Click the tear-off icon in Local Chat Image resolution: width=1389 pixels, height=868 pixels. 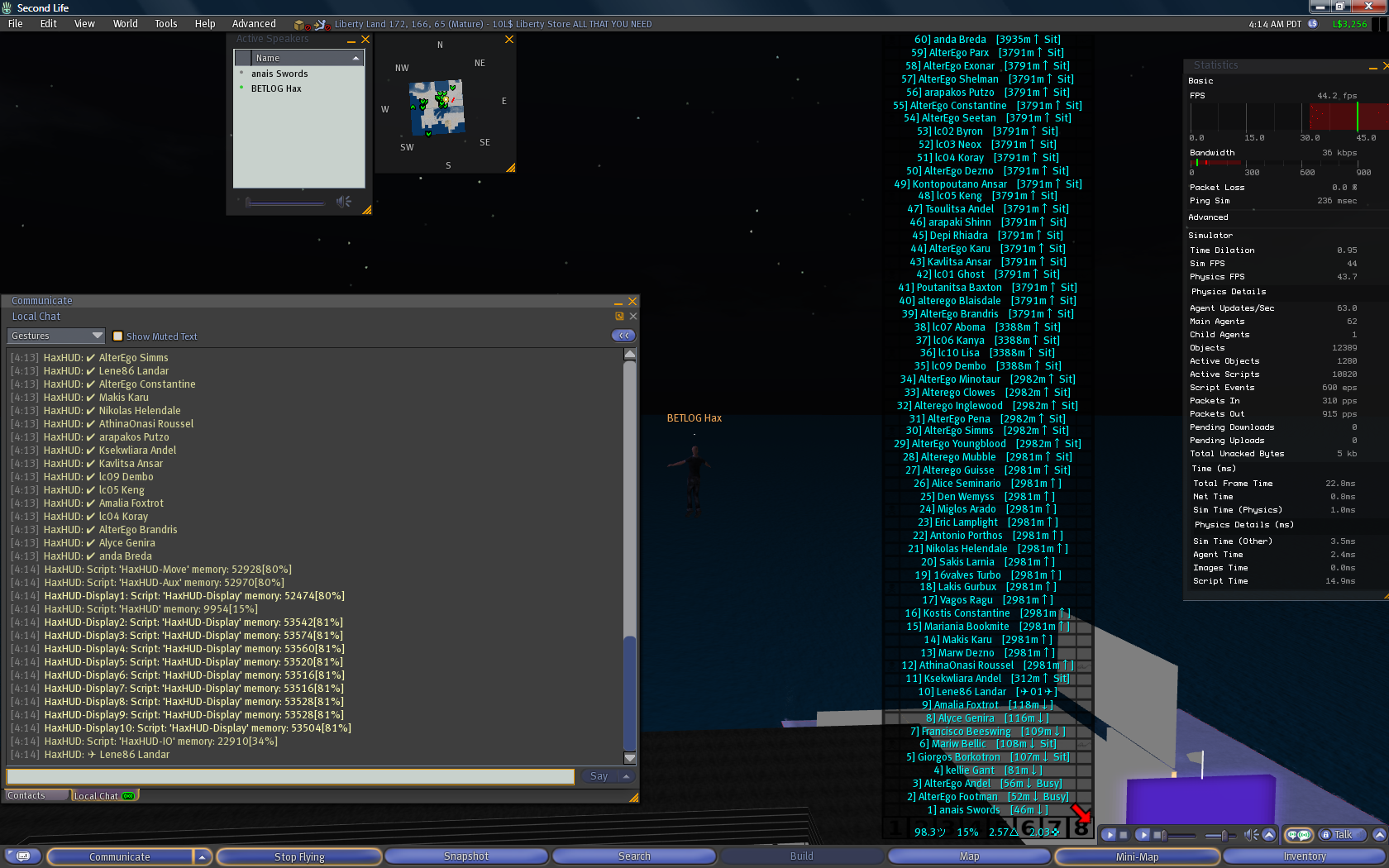619,317
